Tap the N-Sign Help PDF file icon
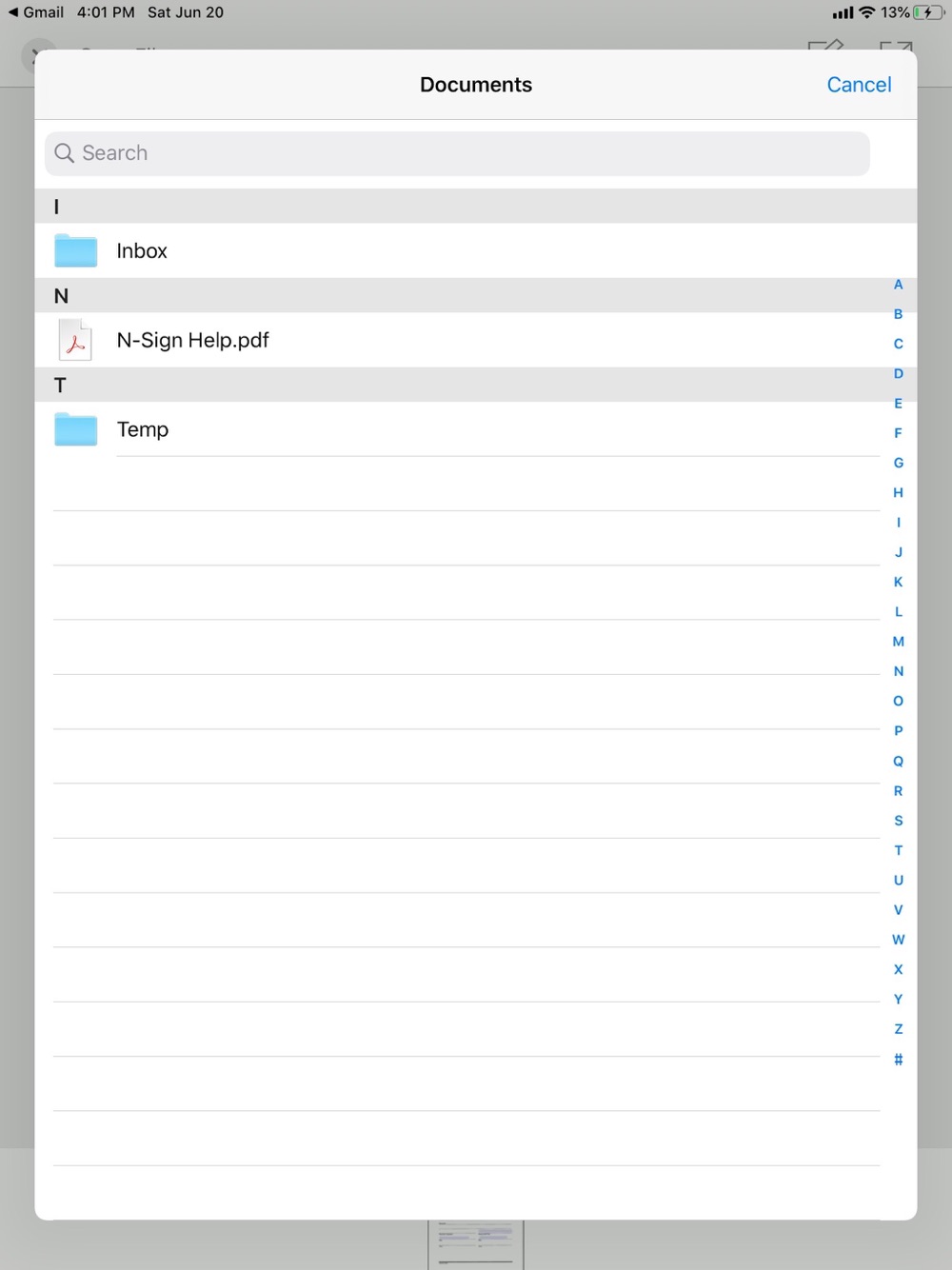Screen dimensions: 952x1270 click(76, 340)
